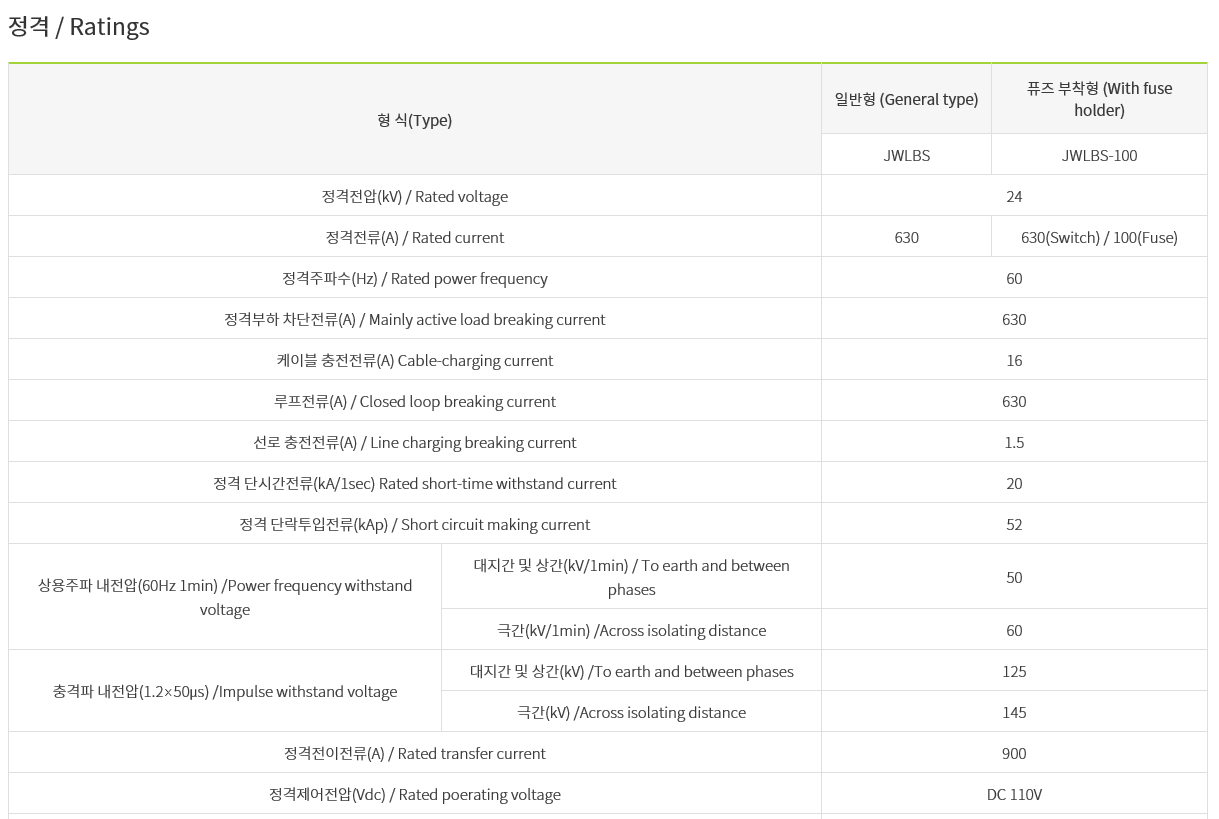Click the "630(Switch) / 100(Fuse)" cell

tap(1099, 237)
